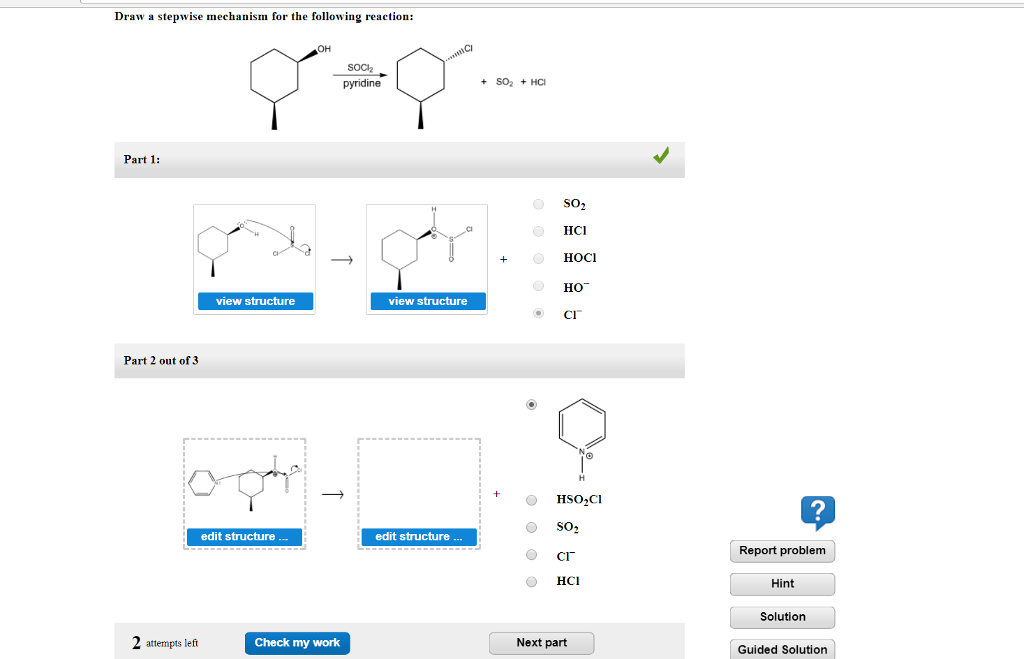
Task: Select the Cl- answer in Part 1
Action: point(537,313)
